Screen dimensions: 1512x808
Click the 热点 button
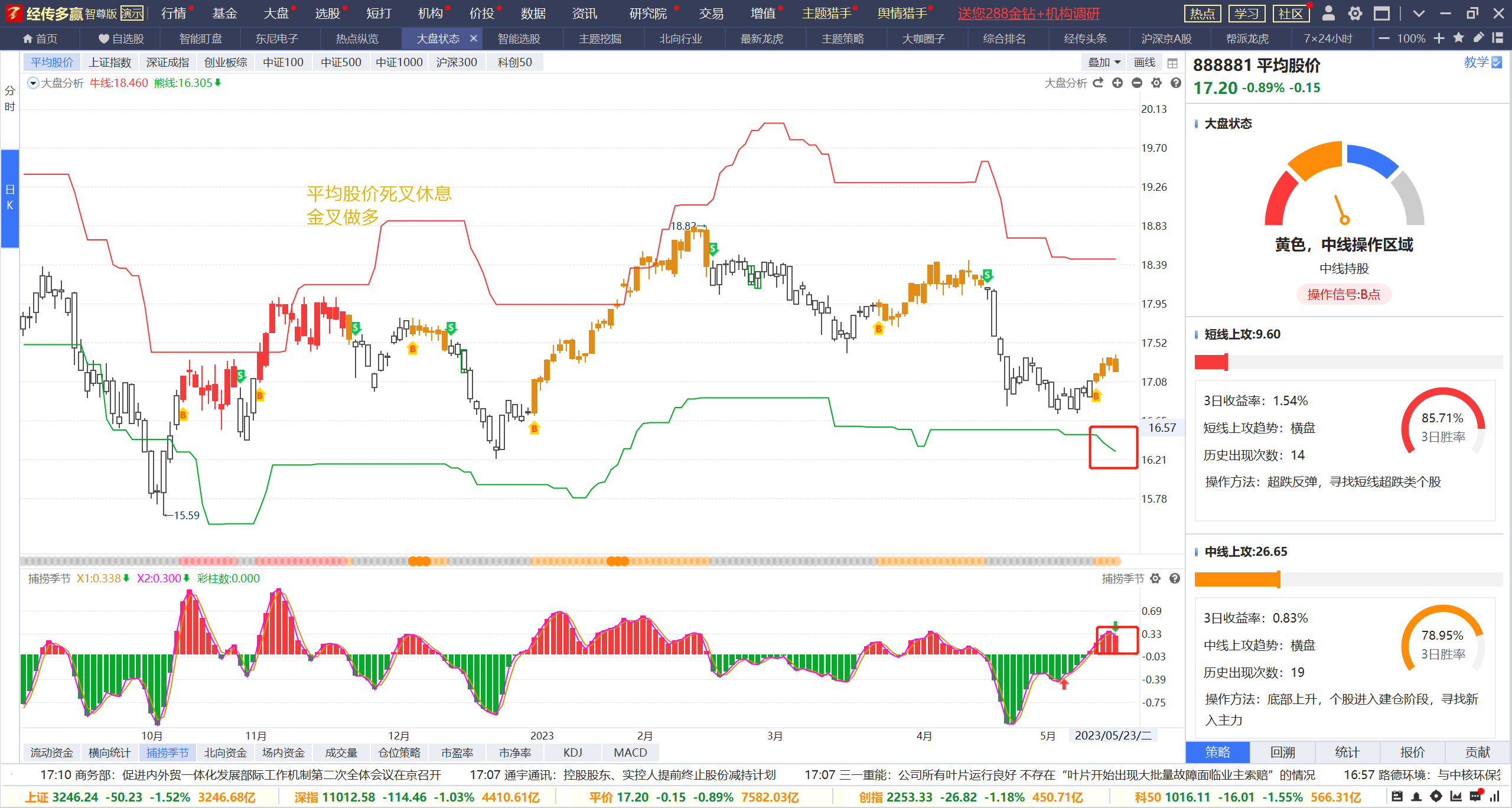pos(1203,13)
